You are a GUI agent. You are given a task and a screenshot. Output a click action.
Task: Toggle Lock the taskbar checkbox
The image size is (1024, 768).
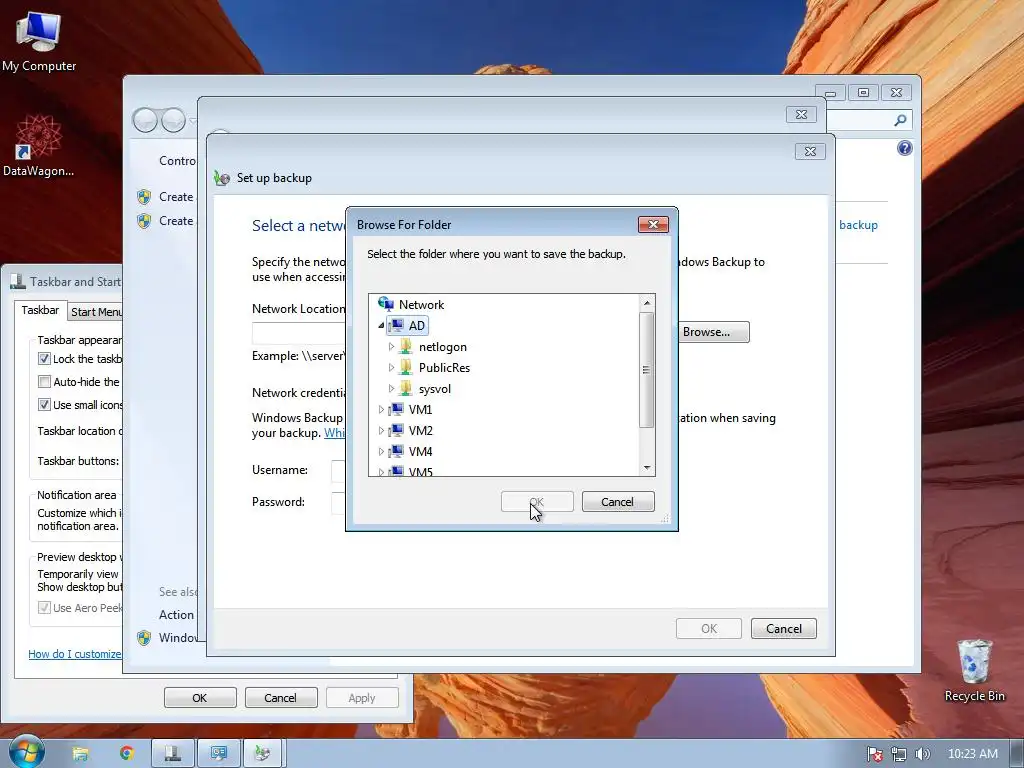(44, 359)
